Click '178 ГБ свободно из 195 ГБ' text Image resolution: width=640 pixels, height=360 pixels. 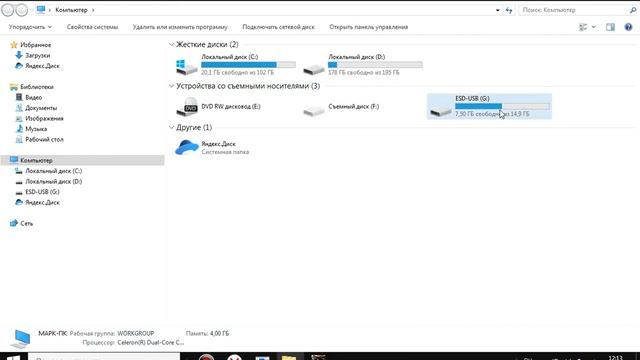click(x=364, y=72)
